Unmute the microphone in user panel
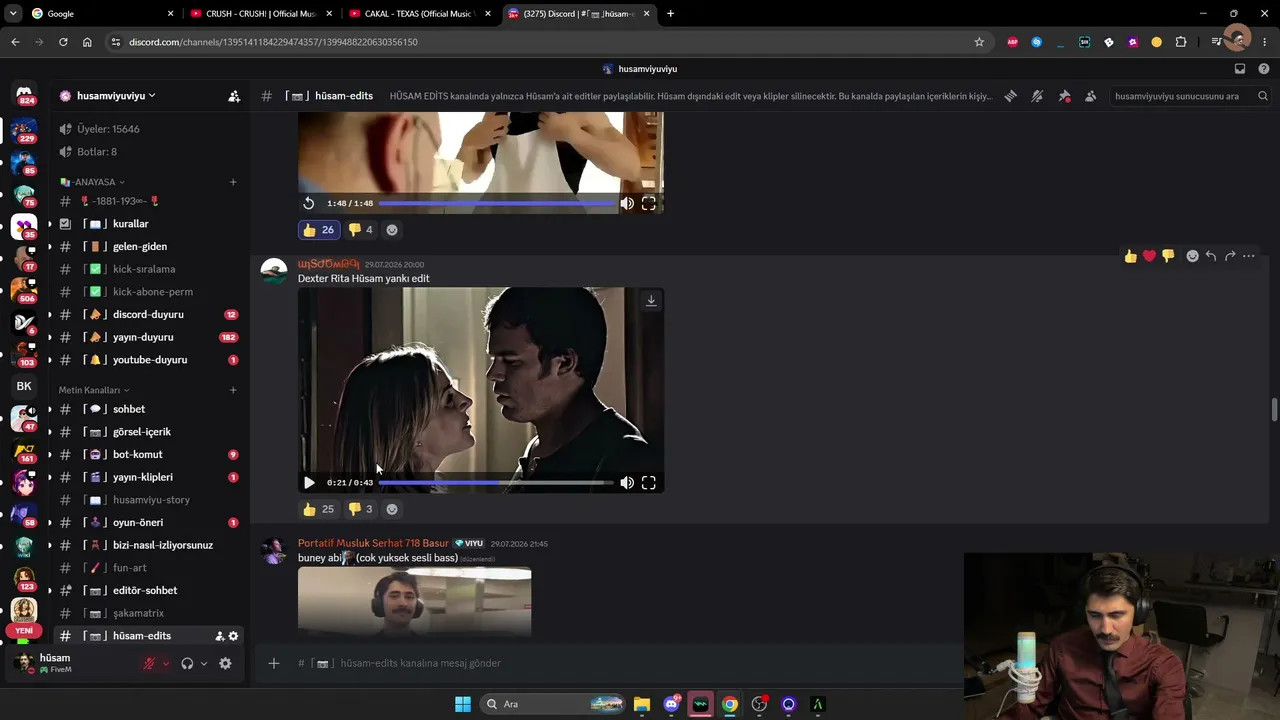The width and height of the screenshot is (1280, 720). coord(149,663)
